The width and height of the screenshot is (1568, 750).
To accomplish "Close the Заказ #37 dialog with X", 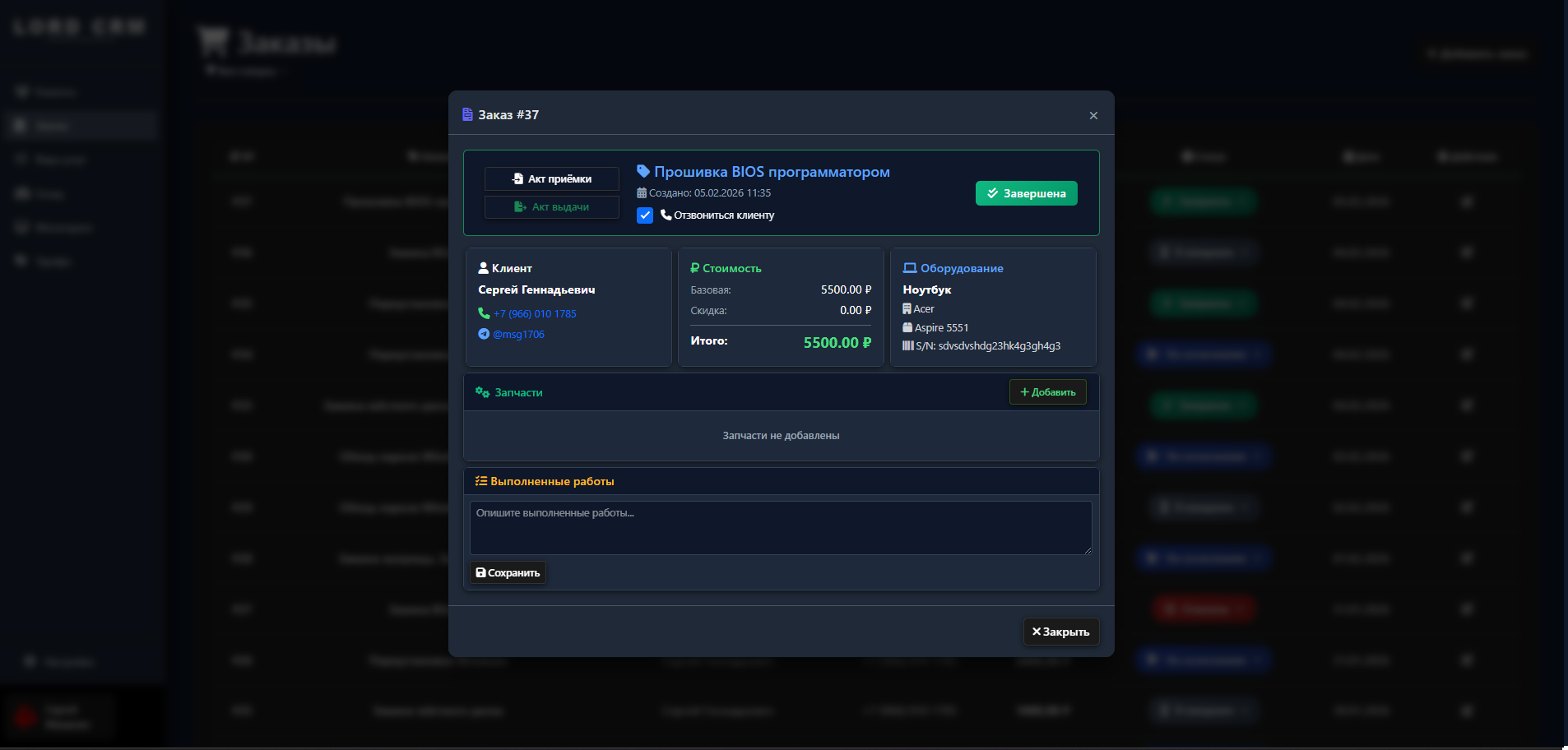I will (1093, 116).
